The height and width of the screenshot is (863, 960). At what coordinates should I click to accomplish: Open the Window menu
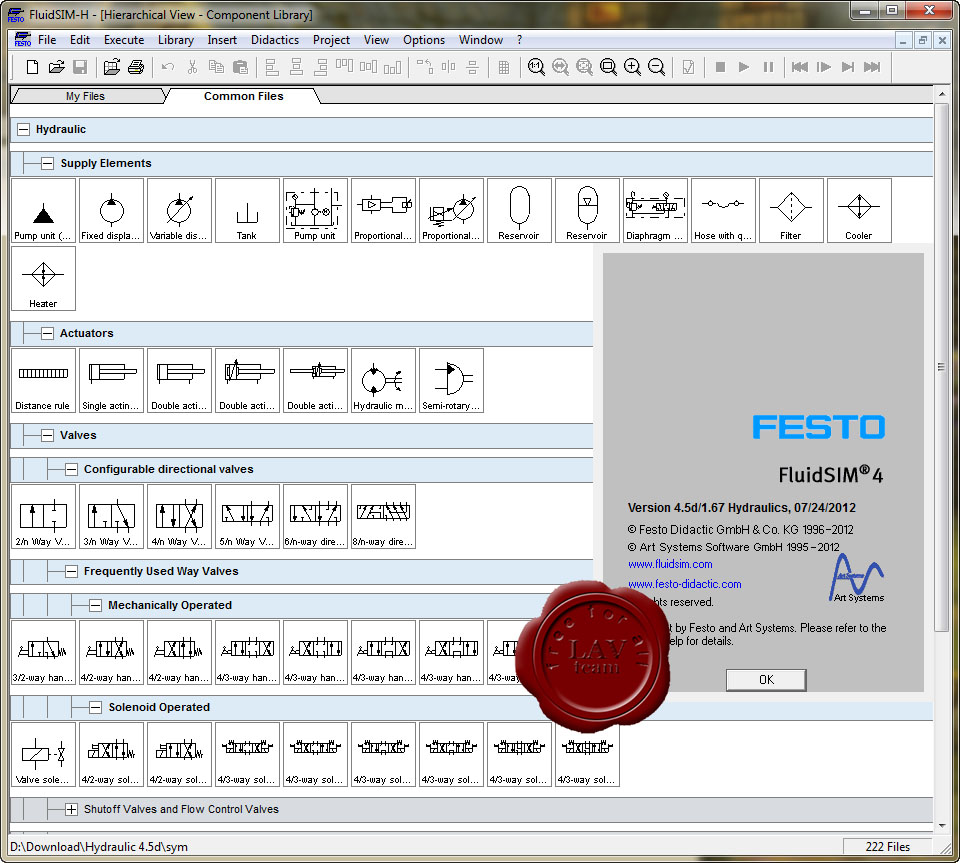point(481,40)
